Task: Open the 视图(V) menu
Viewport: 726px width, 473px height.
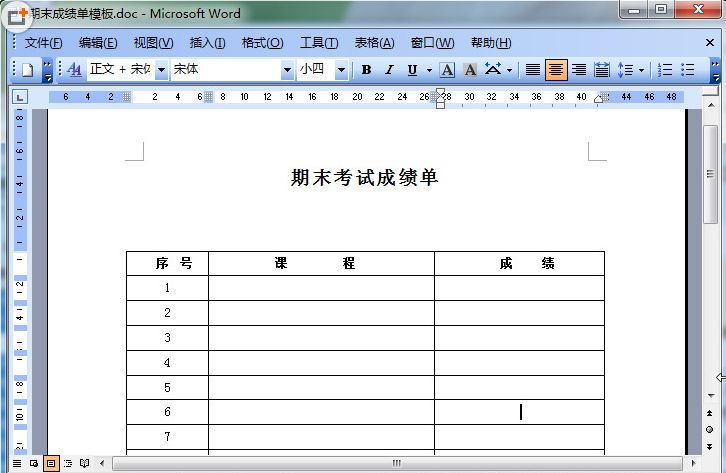Action: 153,43
